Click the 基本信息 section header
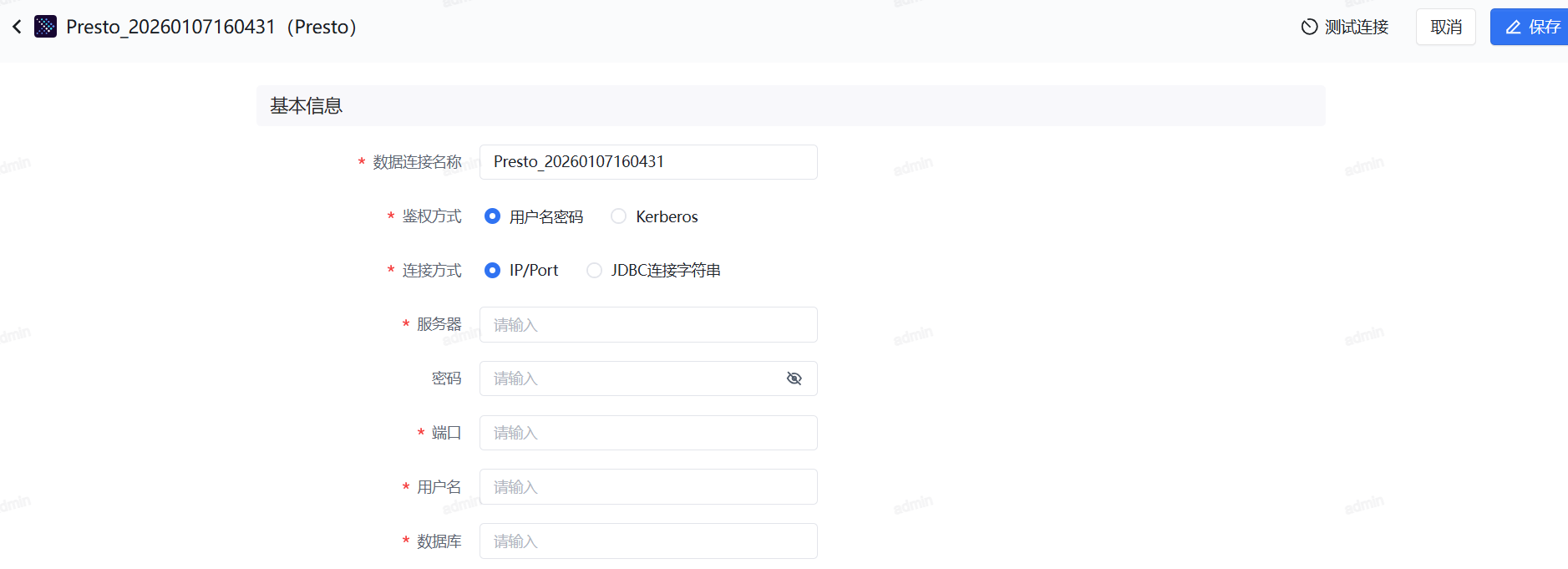This screenshot has height=569, width=1568. 790,105
